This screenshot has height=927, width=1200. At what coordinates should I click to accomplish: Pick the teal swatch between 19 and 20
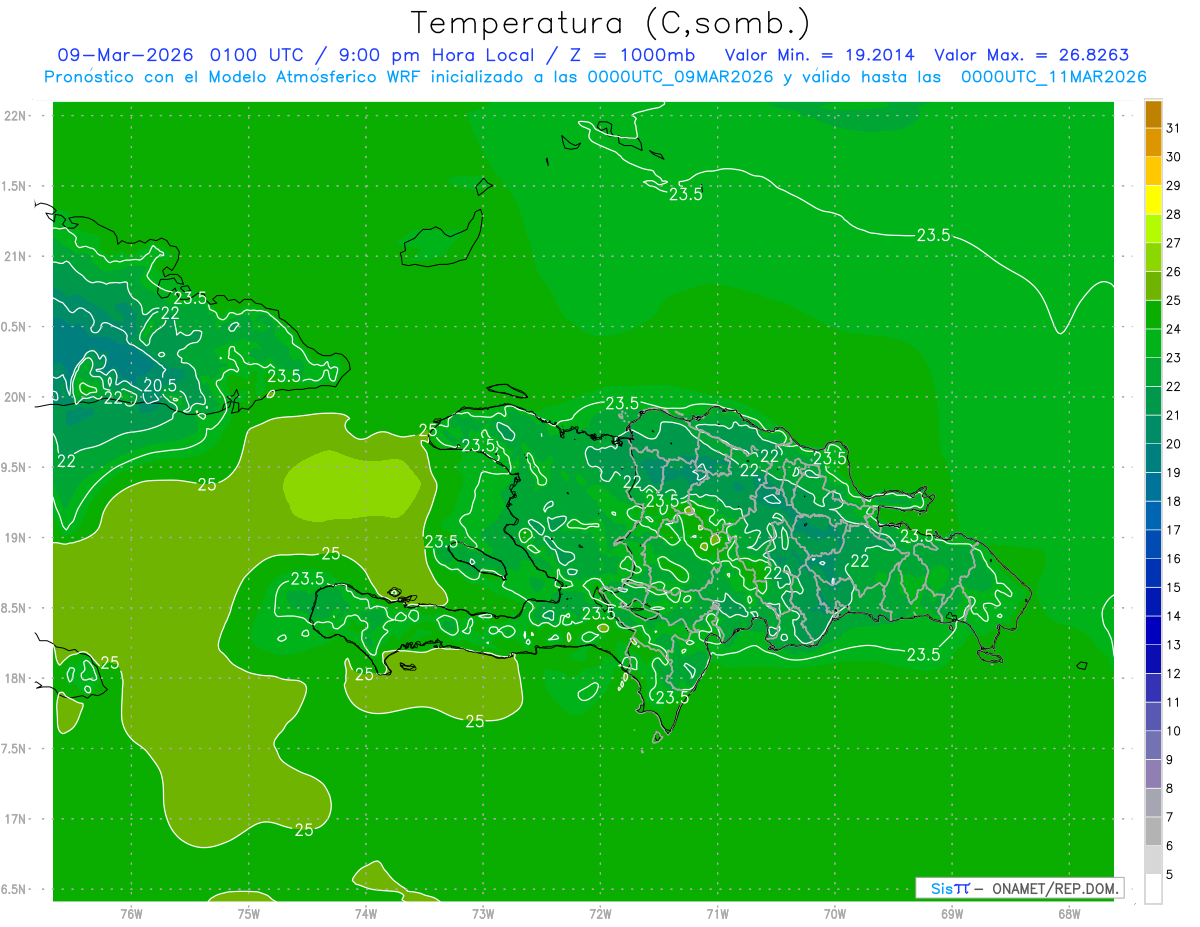tap(1153, 459)
